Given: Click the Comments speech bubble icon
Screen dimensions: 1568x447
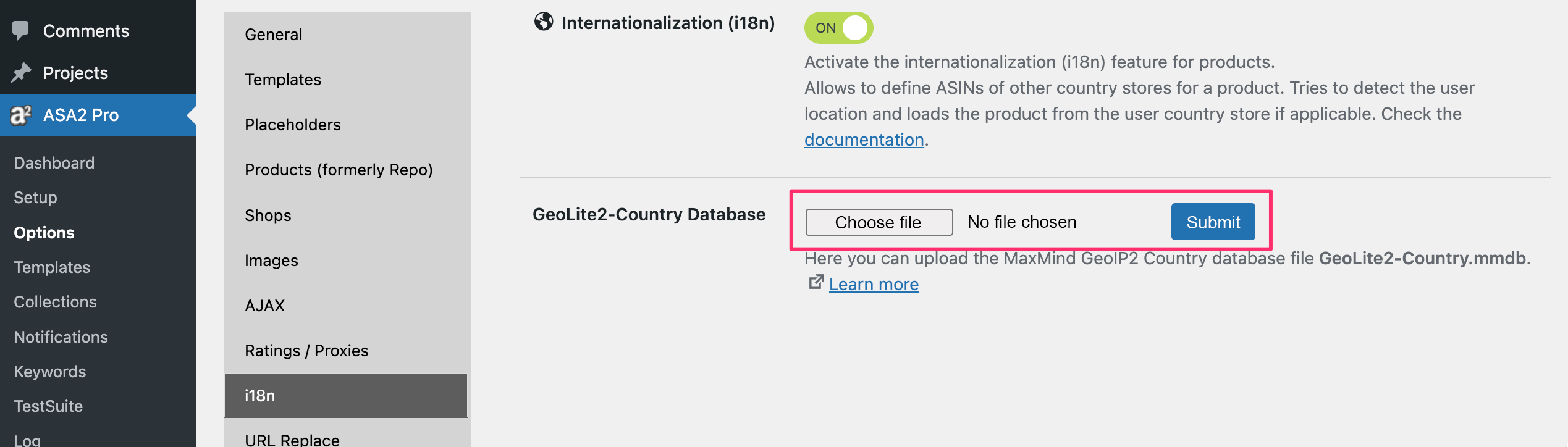Looking at the screenshot, I should click(20, 30).
